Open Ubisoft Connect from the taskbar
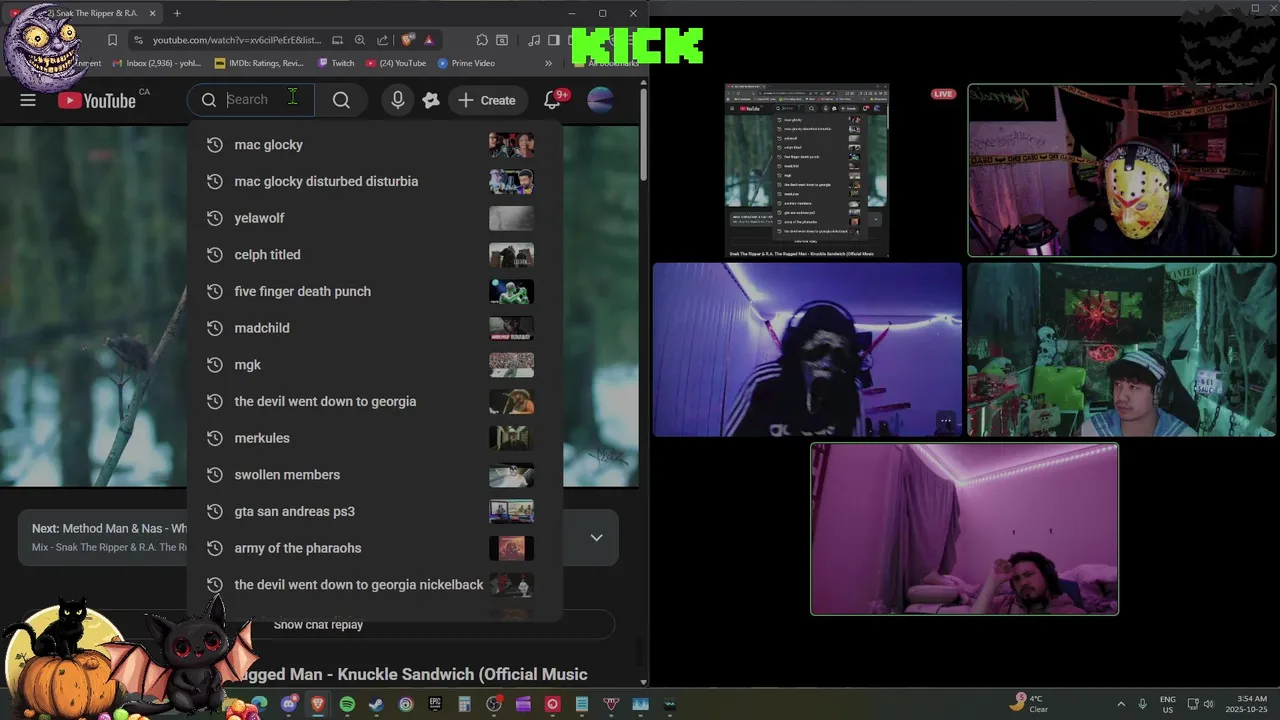 coord(406,704)
